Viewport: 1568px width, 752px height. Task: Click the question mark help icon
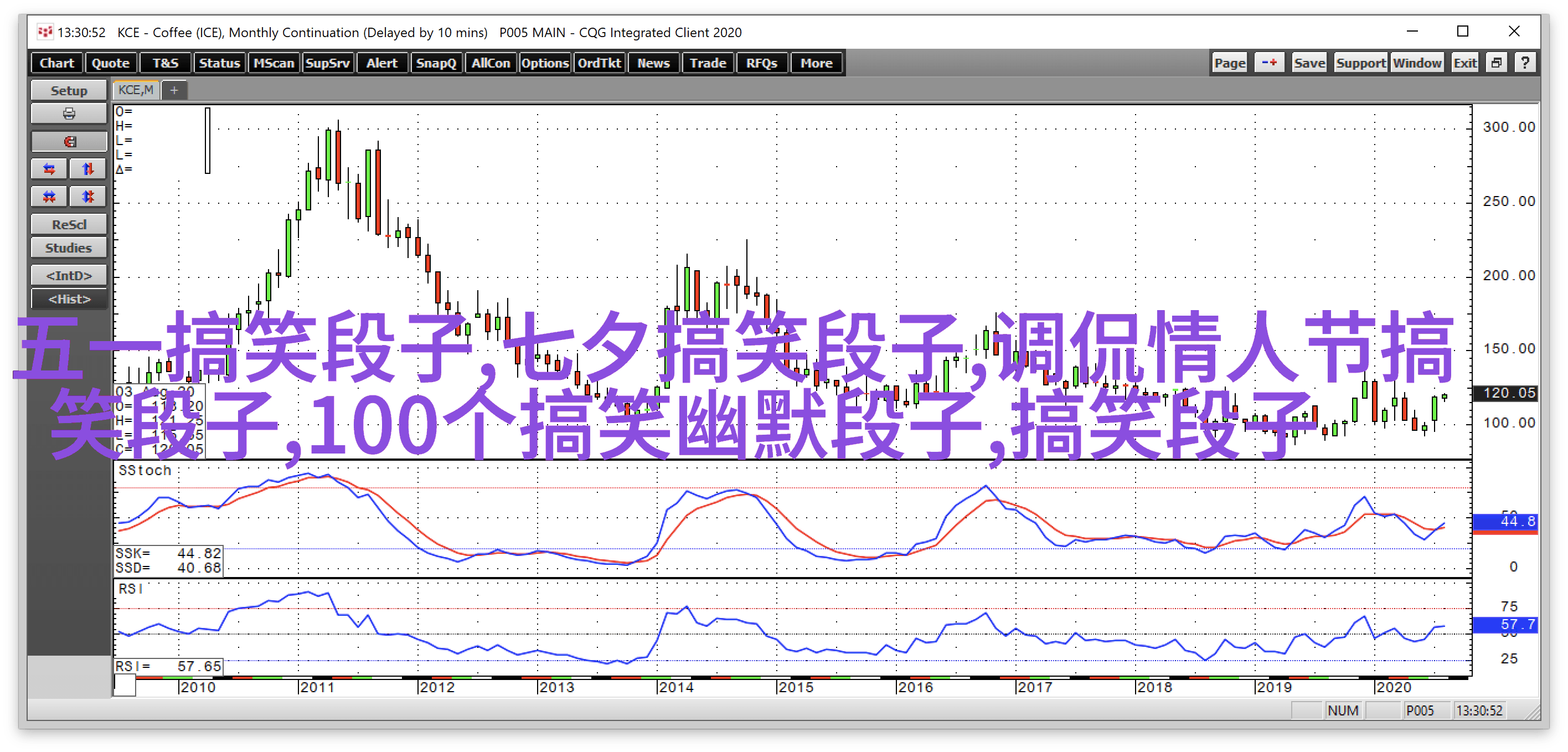[1525, 63]
